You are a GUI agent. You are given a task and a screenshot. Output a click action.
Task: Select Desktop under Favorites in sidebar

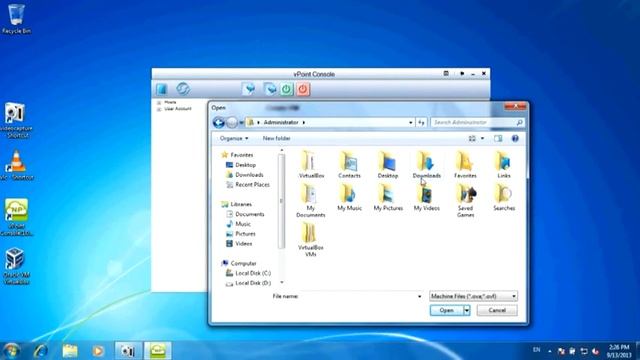tap(241, 165)
